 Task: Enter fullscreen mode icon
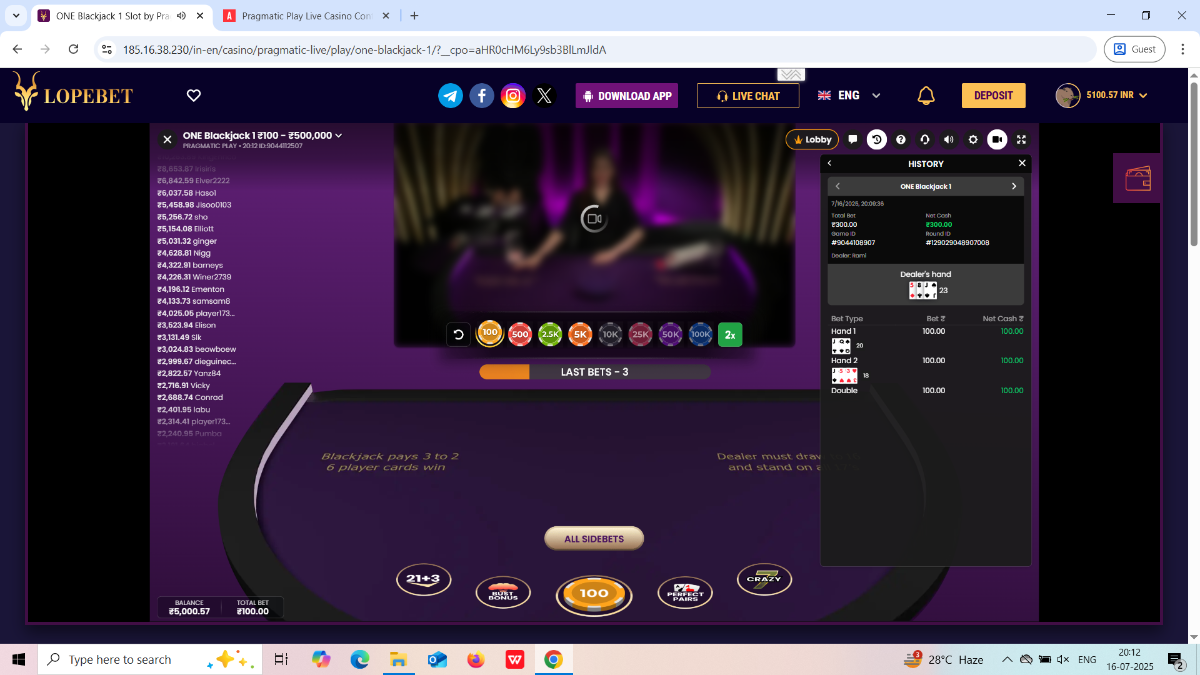coord(1021,140)
